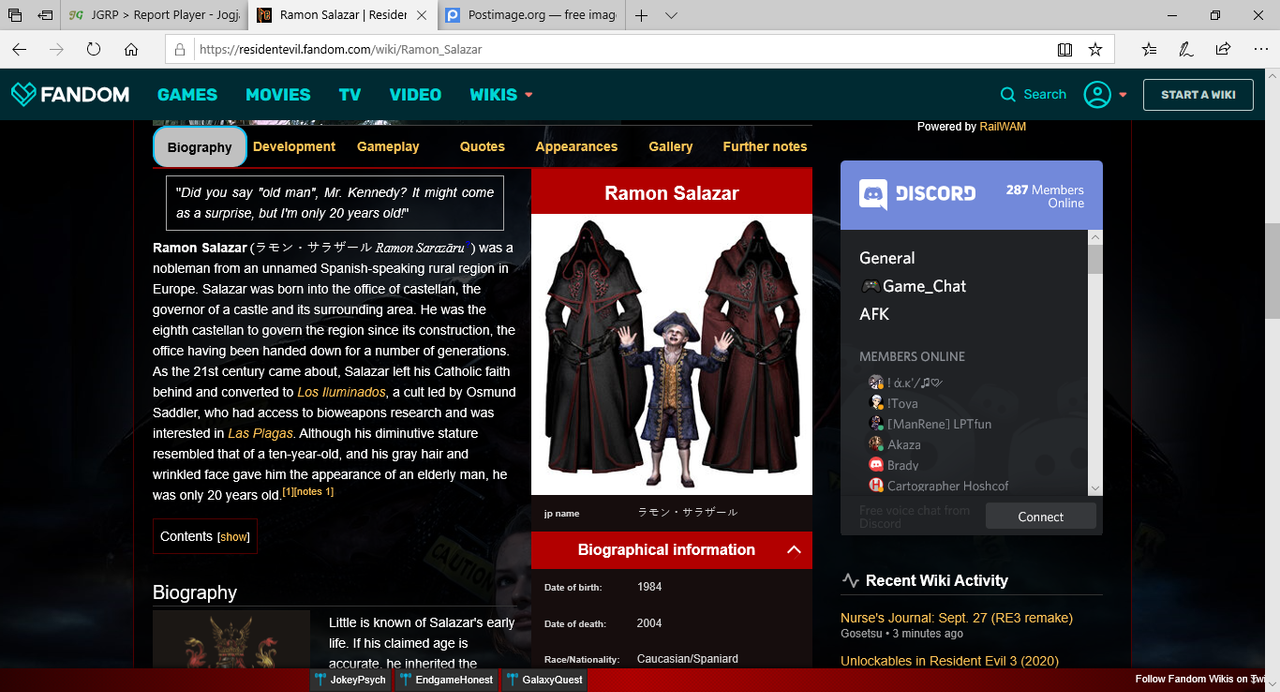Open a new browser tab
The image size is (1280, 692).
tap(641, 15)
